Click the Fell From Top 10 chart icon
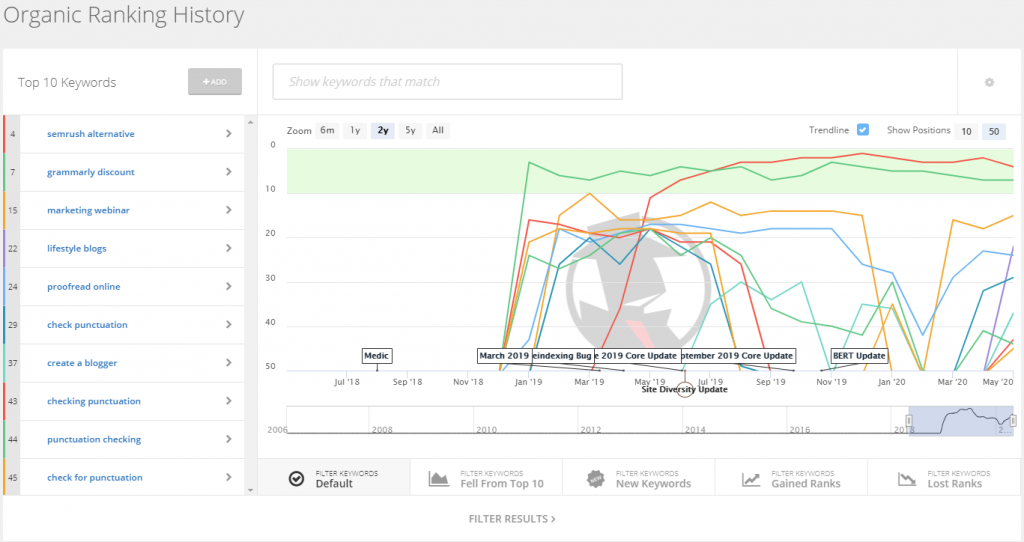 point(439,479)
